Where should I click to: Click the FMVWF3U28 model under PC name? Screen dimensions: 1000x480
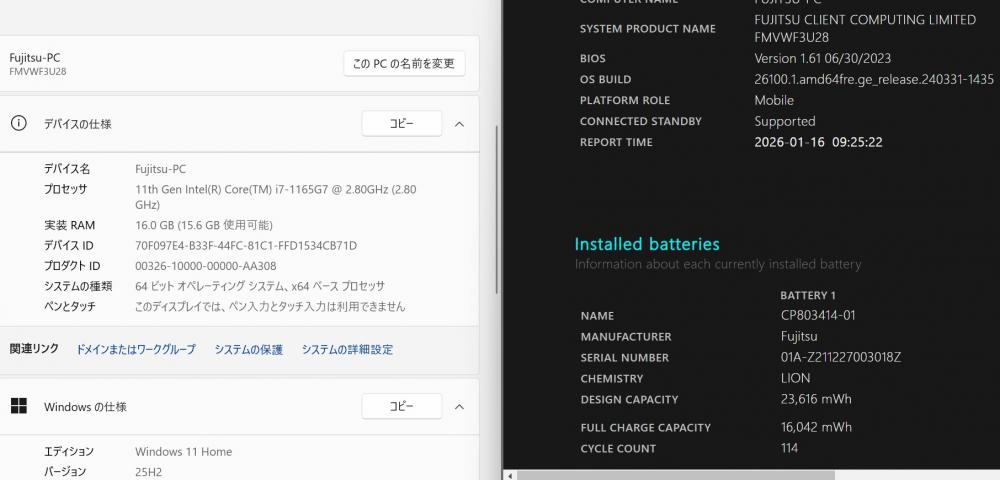pyautogui.click(x=38, y=71)
